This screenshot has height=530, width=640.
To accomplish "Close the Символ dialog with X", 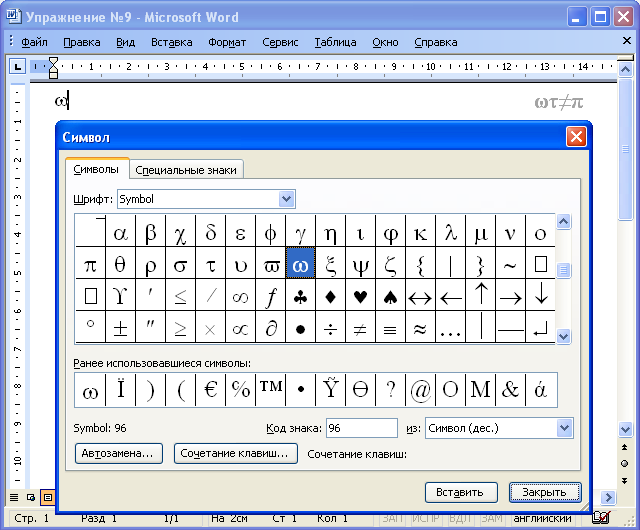I will (x=576, y=137).
